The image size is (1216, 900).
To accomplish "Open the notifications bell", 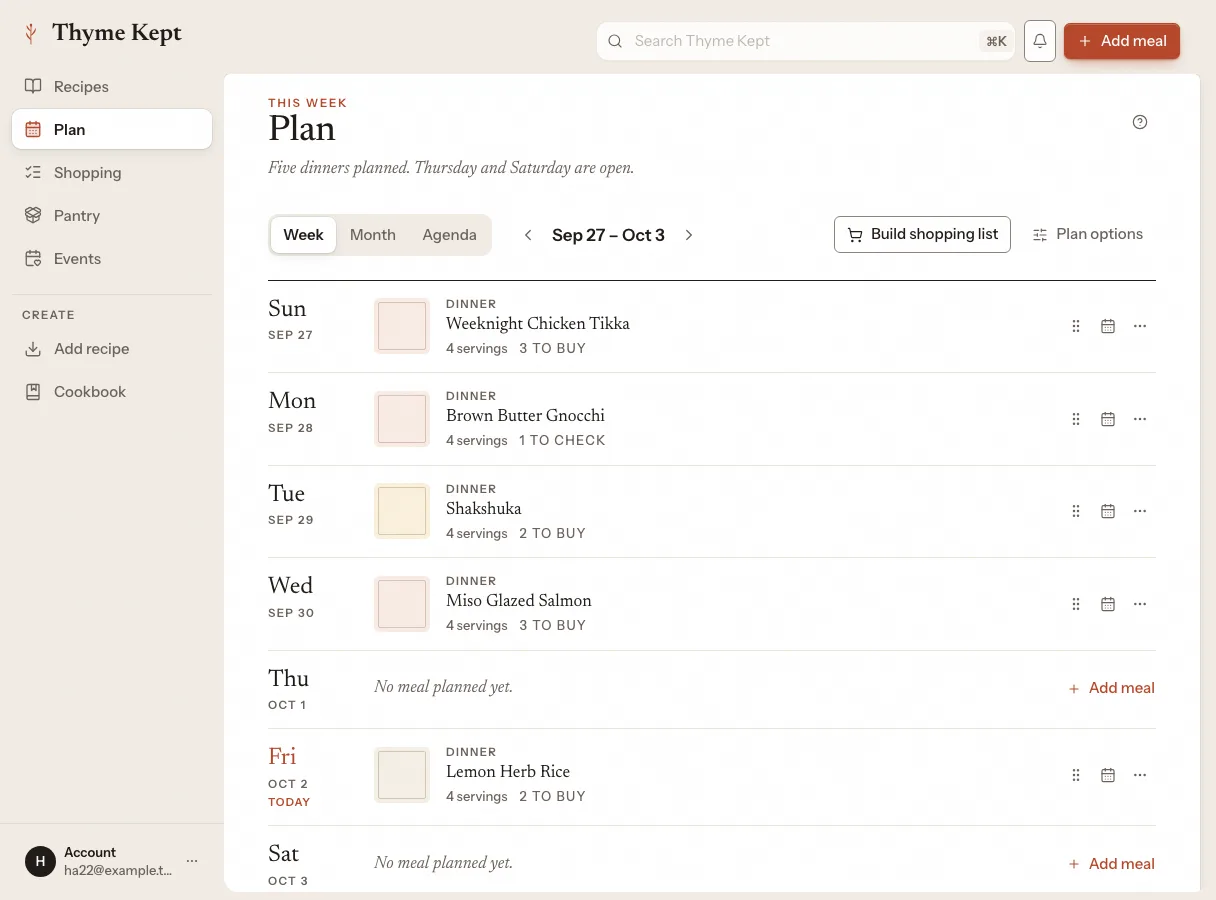I will (1040, 41).
